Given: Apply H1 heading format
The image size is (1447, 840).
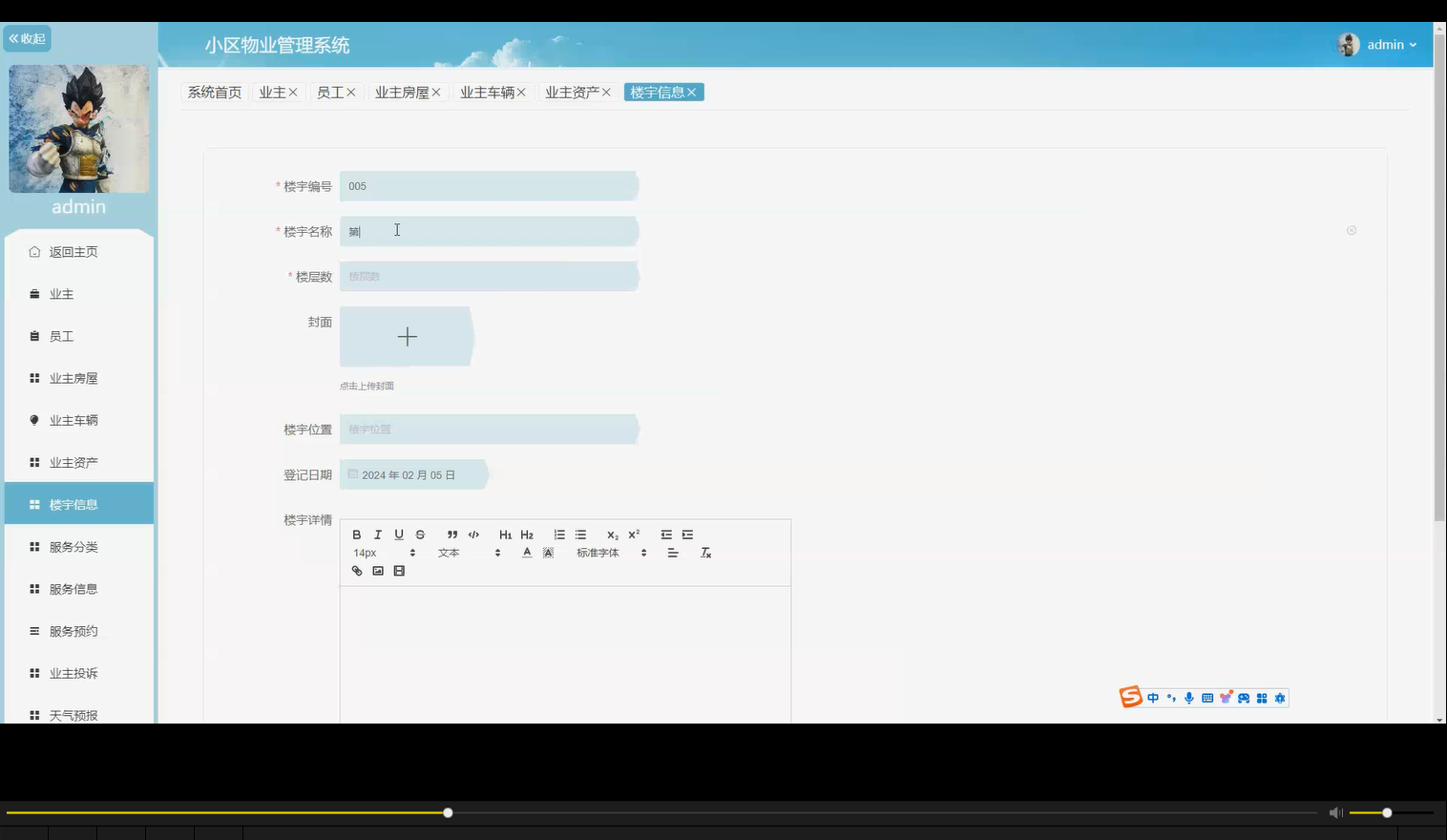Looking at the screenshot, I should (x=506, y=535).
